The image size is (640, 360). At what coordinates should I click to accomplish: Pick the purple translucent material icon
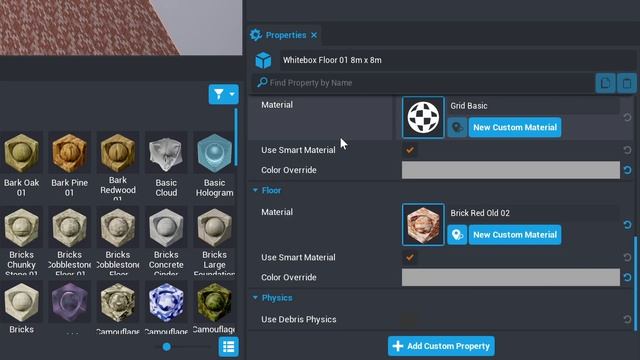click(x=69, y=302)
